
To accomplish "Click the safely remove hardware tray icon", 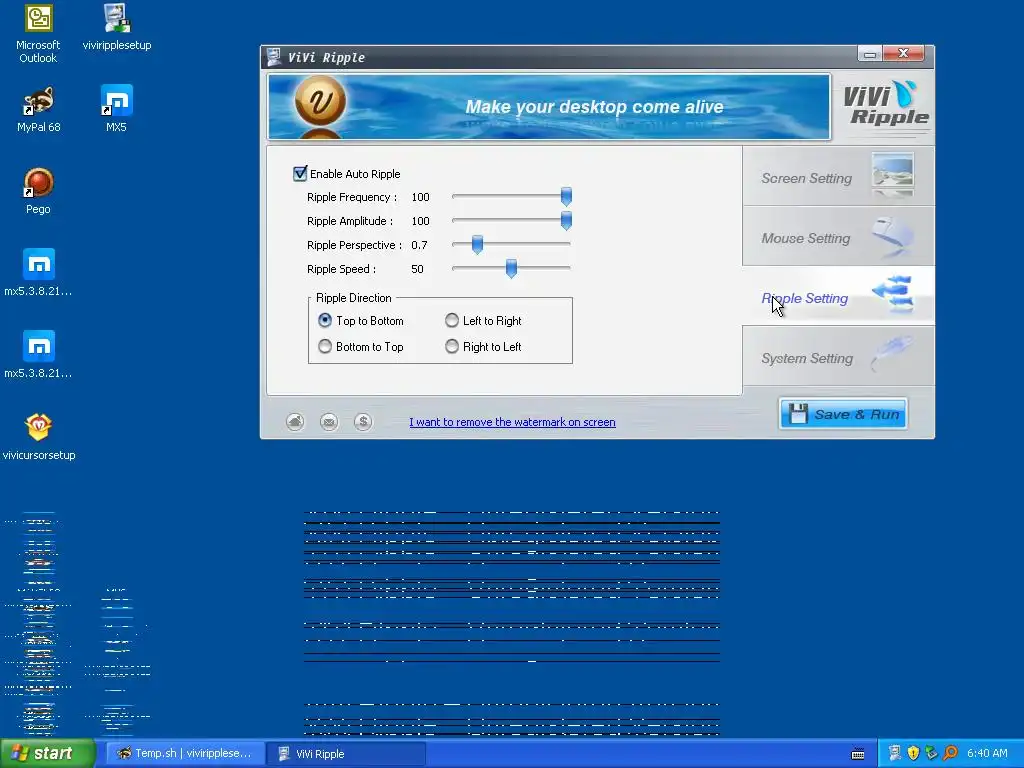I will pos(932,753).
